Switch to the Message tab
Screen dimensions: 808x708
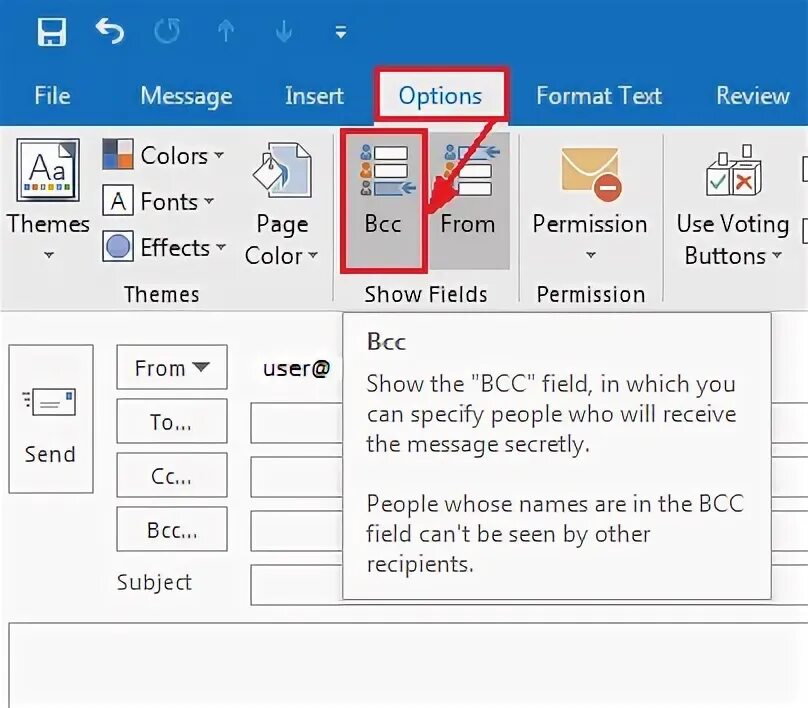click(x=186, y=96)
